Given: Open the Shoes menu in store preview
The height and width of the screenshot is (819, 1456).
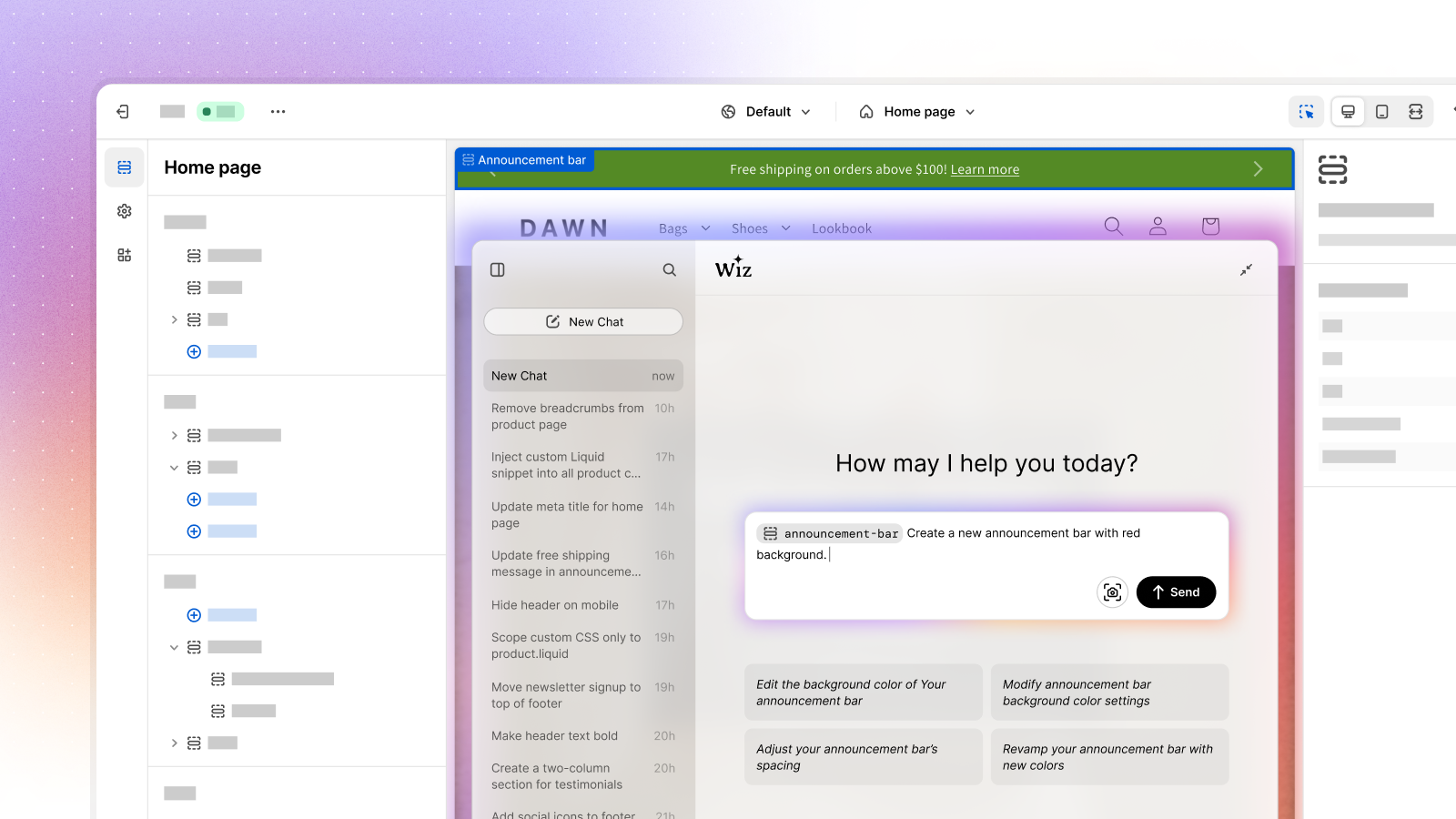Looking at the screenshot, I should 761,228.
